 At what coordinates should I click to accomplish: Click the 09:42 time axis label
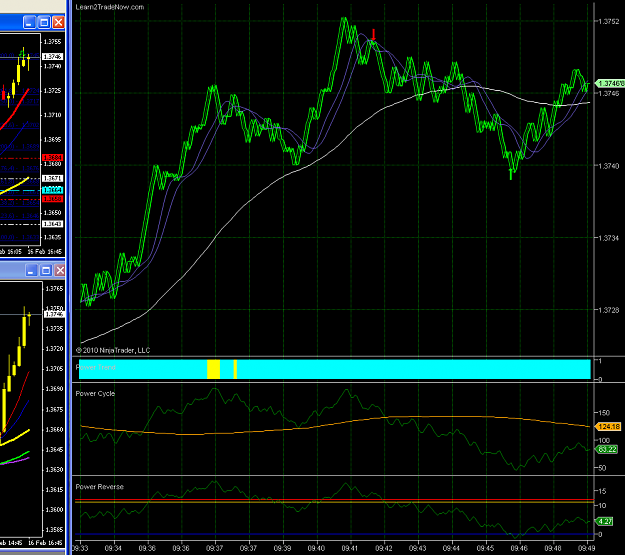click(383, 548)
